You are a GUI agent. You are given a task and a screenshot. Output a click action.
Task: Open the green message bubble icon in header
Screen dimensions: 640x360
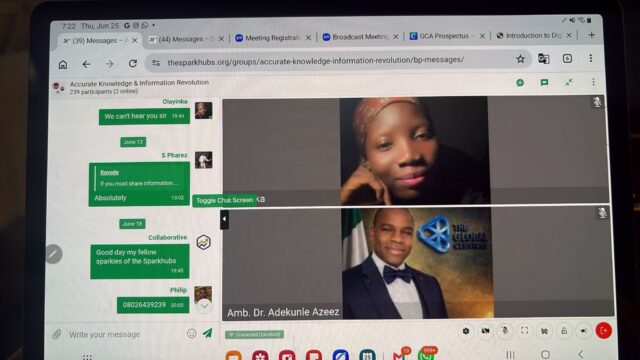(x=544, y=82)
